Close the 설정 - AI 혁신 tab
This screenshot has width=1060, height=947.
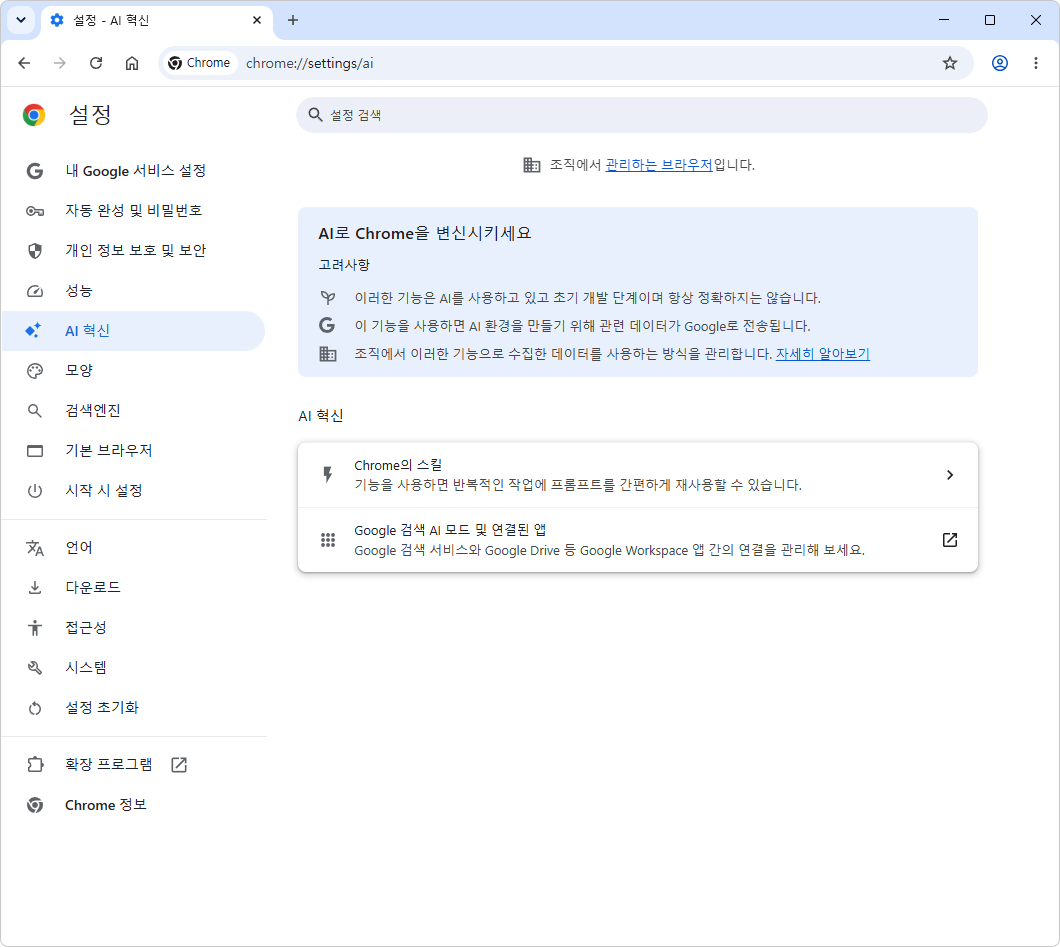257,20
